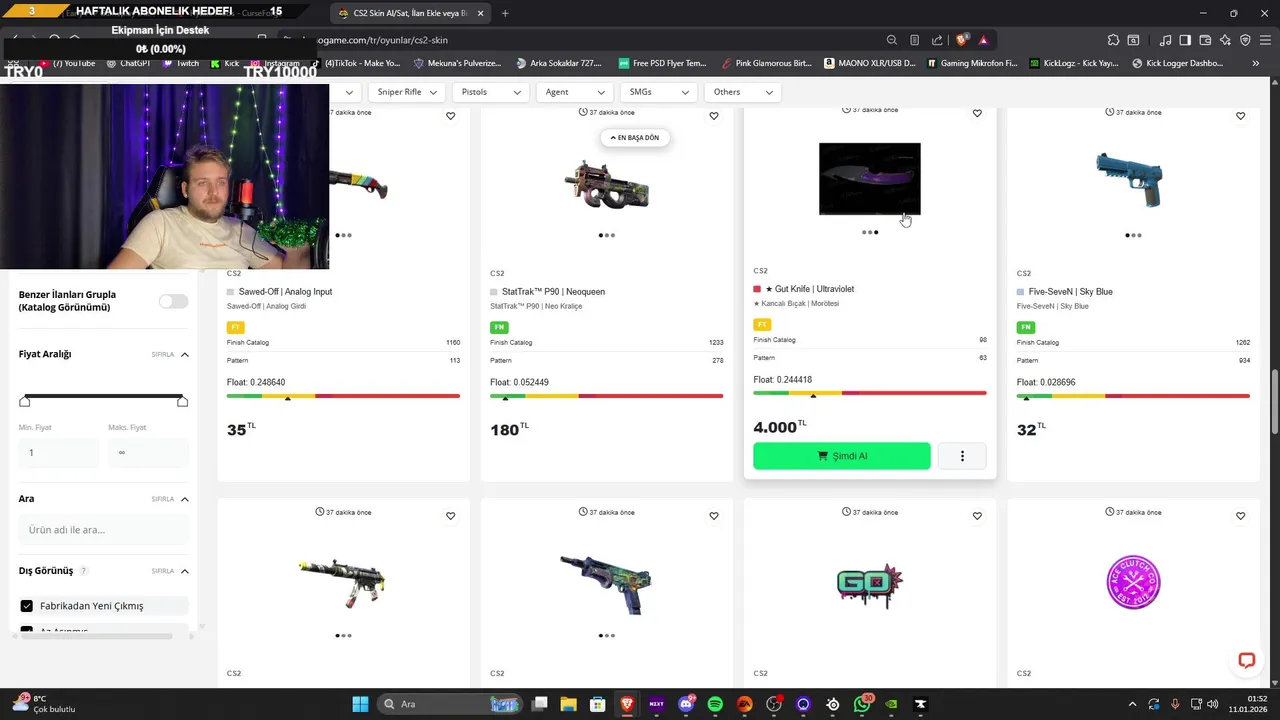Open the MAONO XLR/USB bookmark
The width and height of the screenshot is (1280, 720).
tap(869, 63)
